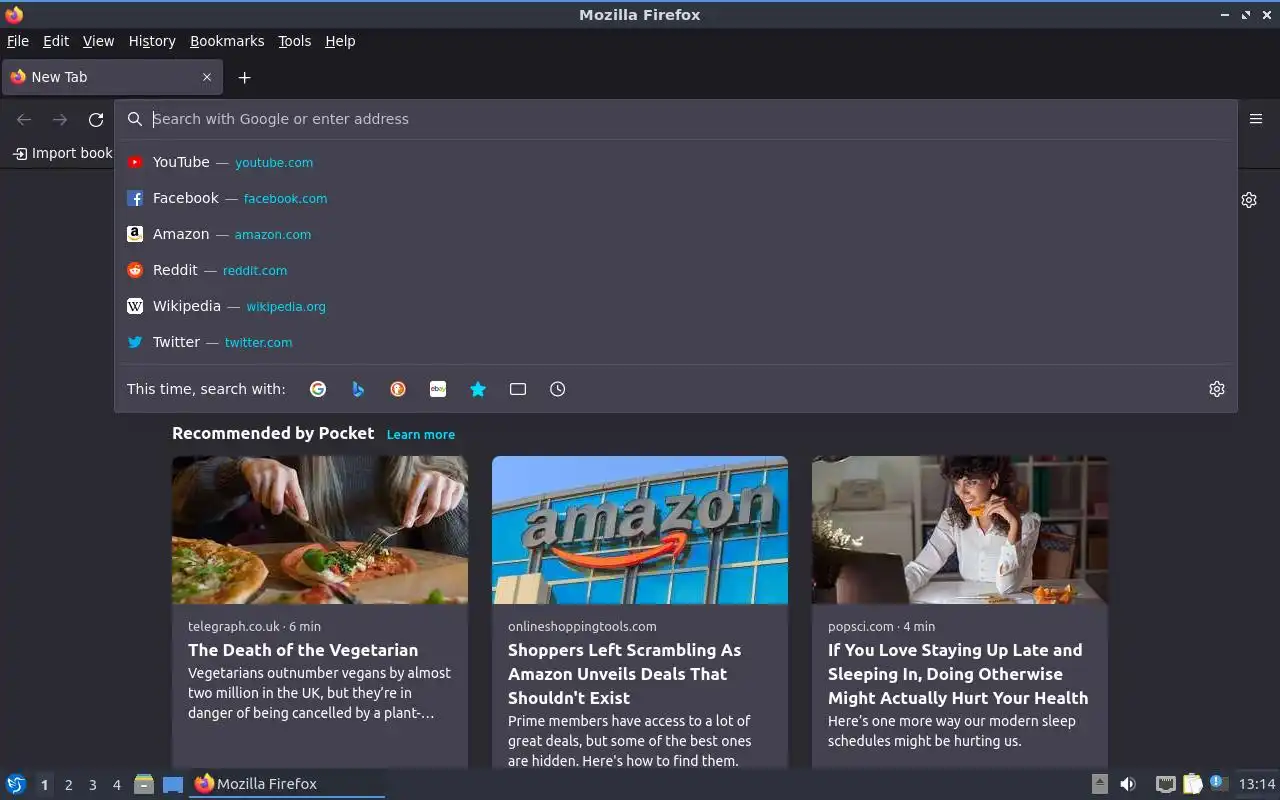Click the telegraph.co.uk · 6 min source label

click(x=254, y=626)
